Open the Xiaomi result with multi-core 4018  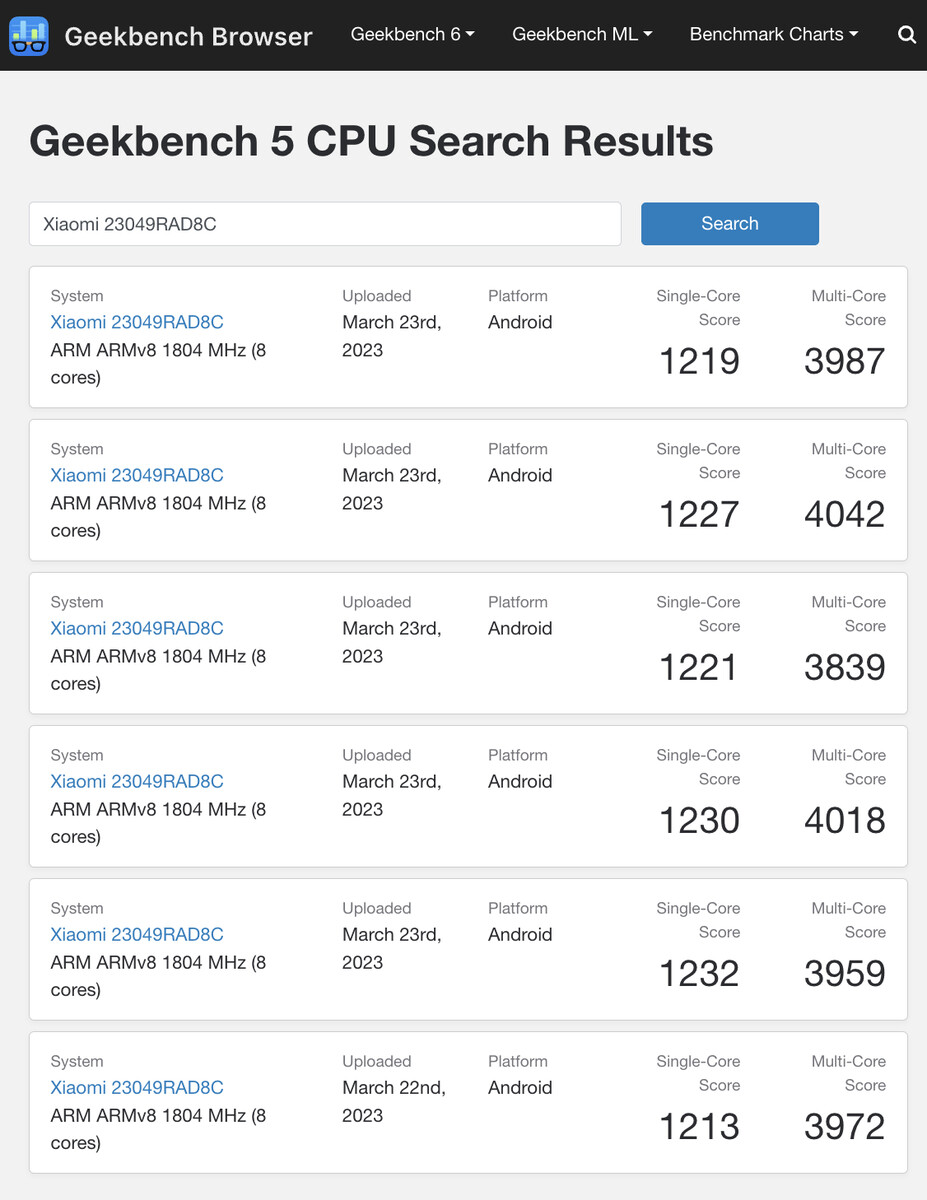(137, 781)
